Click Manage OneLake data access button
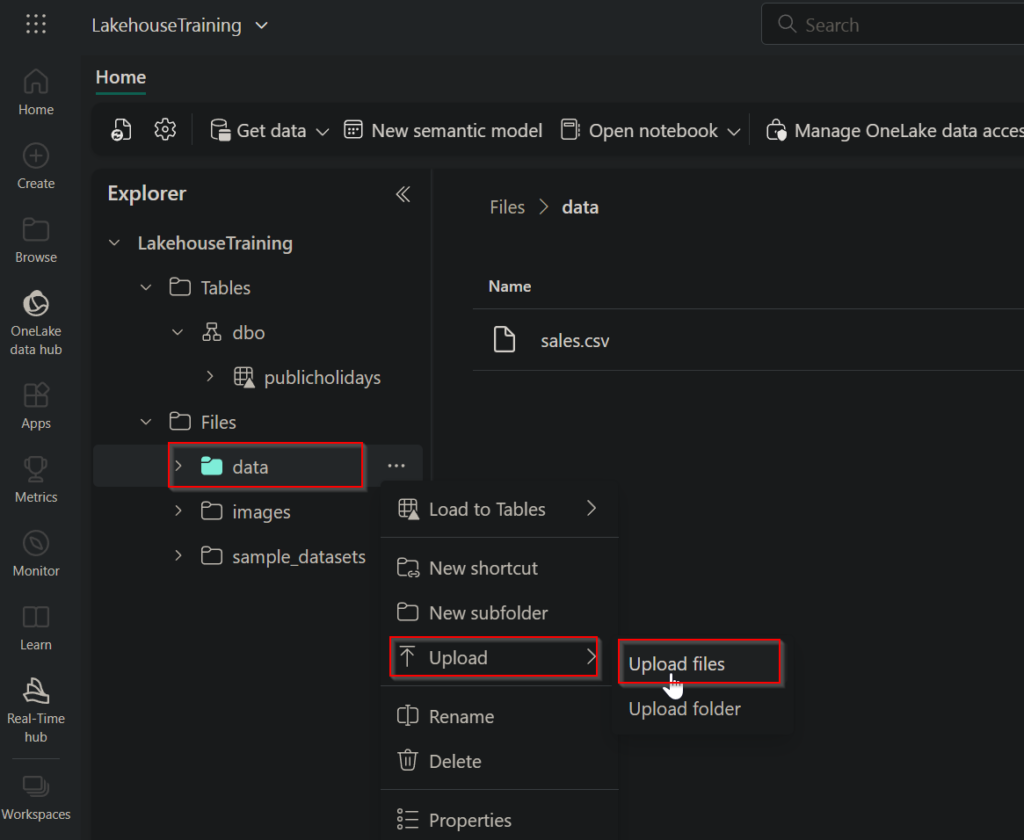The image size is (1024, 840). [894, 130]
